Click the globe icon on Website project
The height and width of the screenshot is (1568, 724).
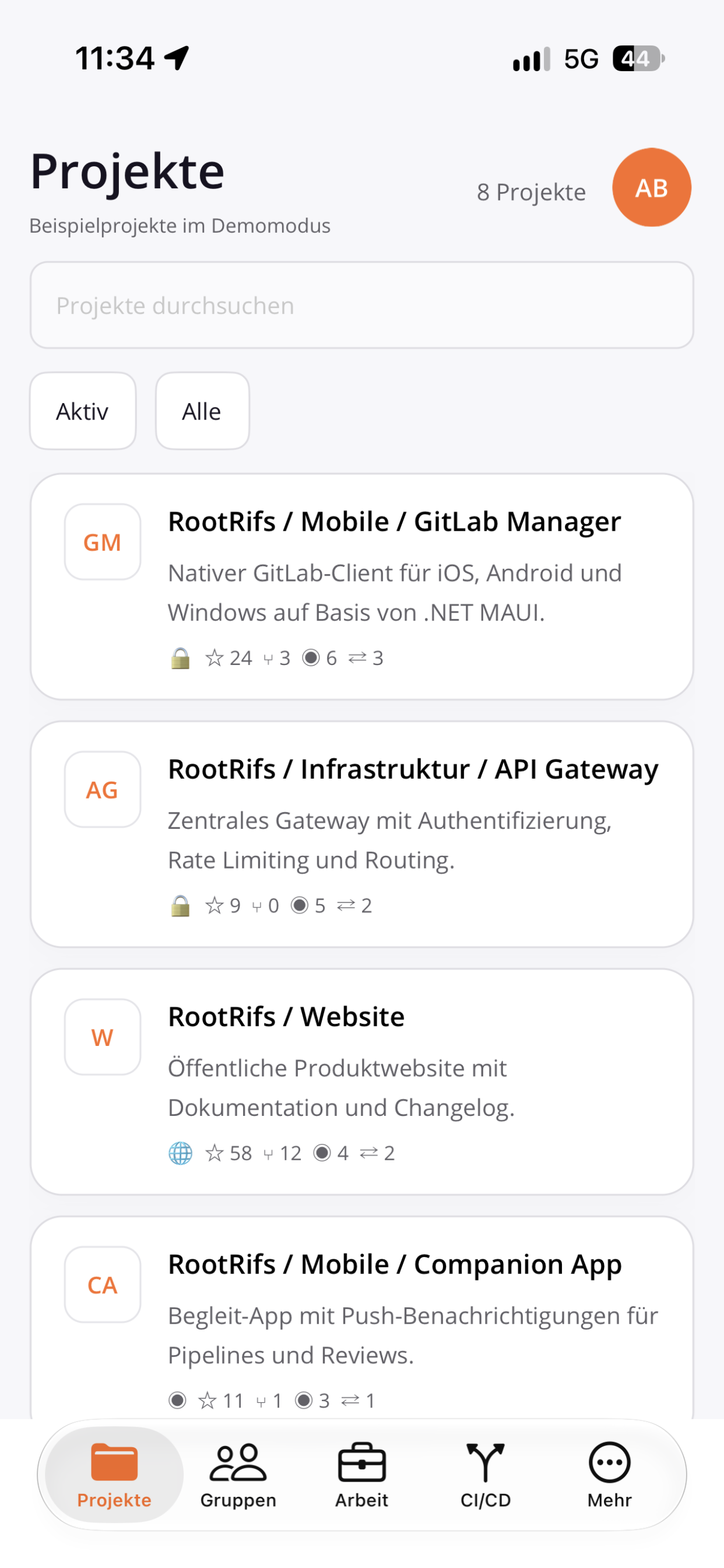[180, 1153]
